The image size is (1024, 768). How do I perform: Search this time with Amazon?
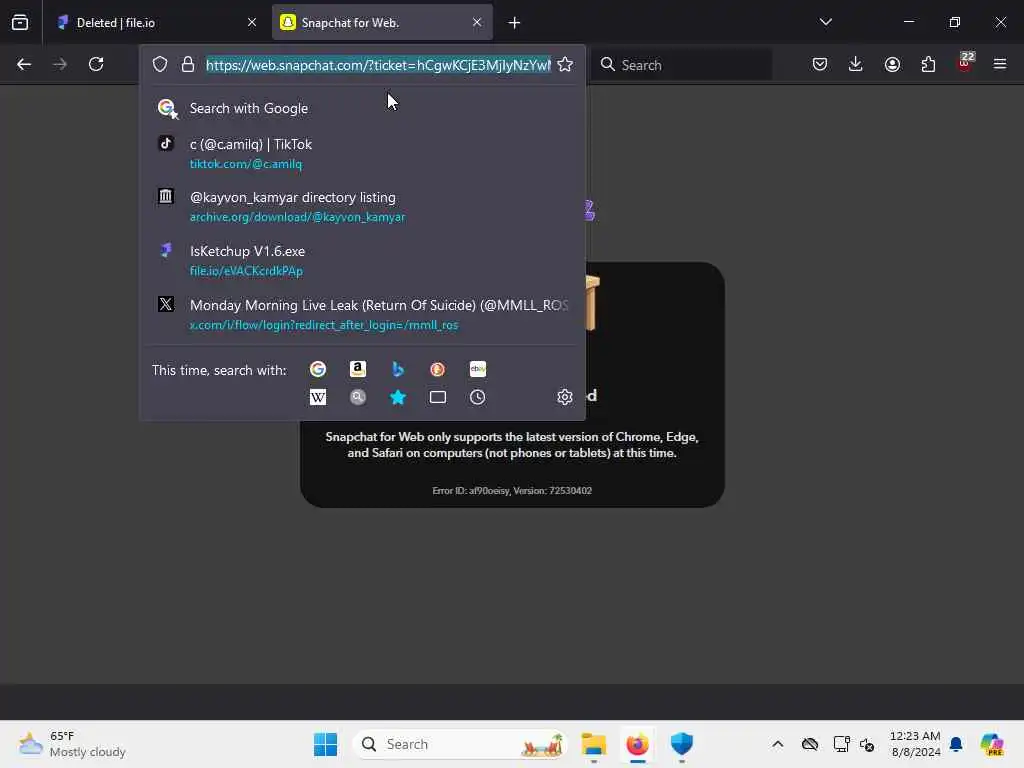[358, 370]
